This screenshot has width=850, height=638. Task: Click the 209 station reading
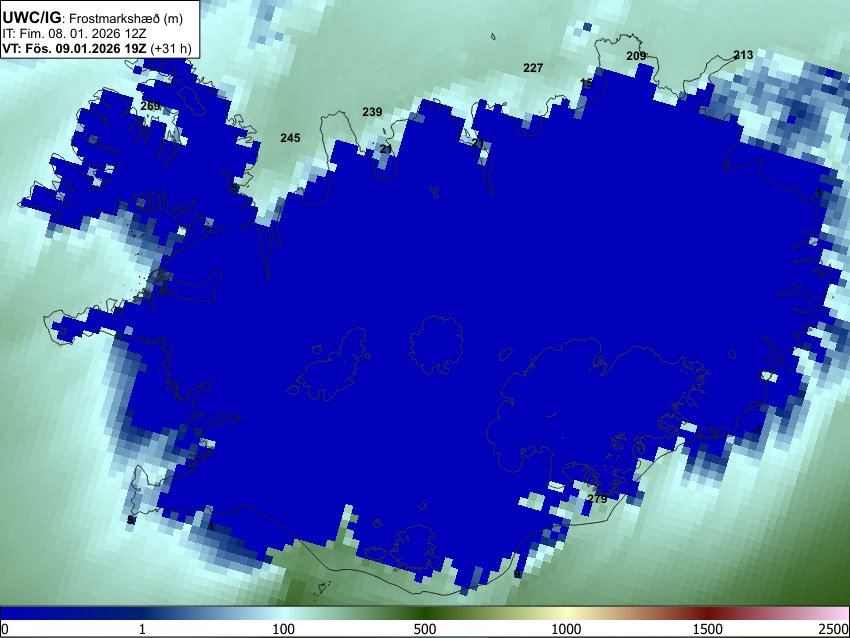(x=636, y=56)
